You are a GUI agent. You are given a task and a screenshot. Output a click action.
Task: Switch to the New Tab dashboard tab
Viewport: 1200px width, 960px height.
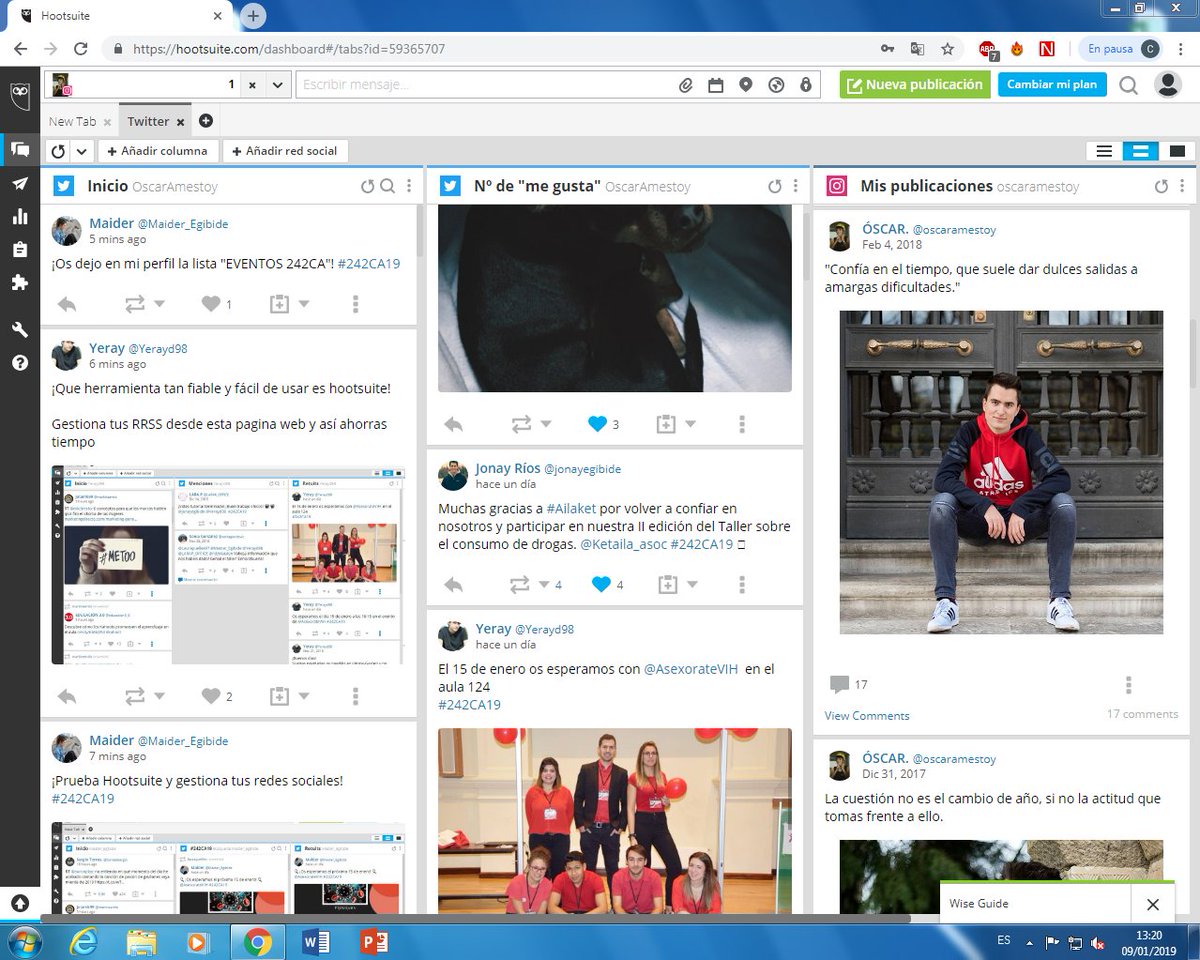pyautogui.click(x=72, y=121)
